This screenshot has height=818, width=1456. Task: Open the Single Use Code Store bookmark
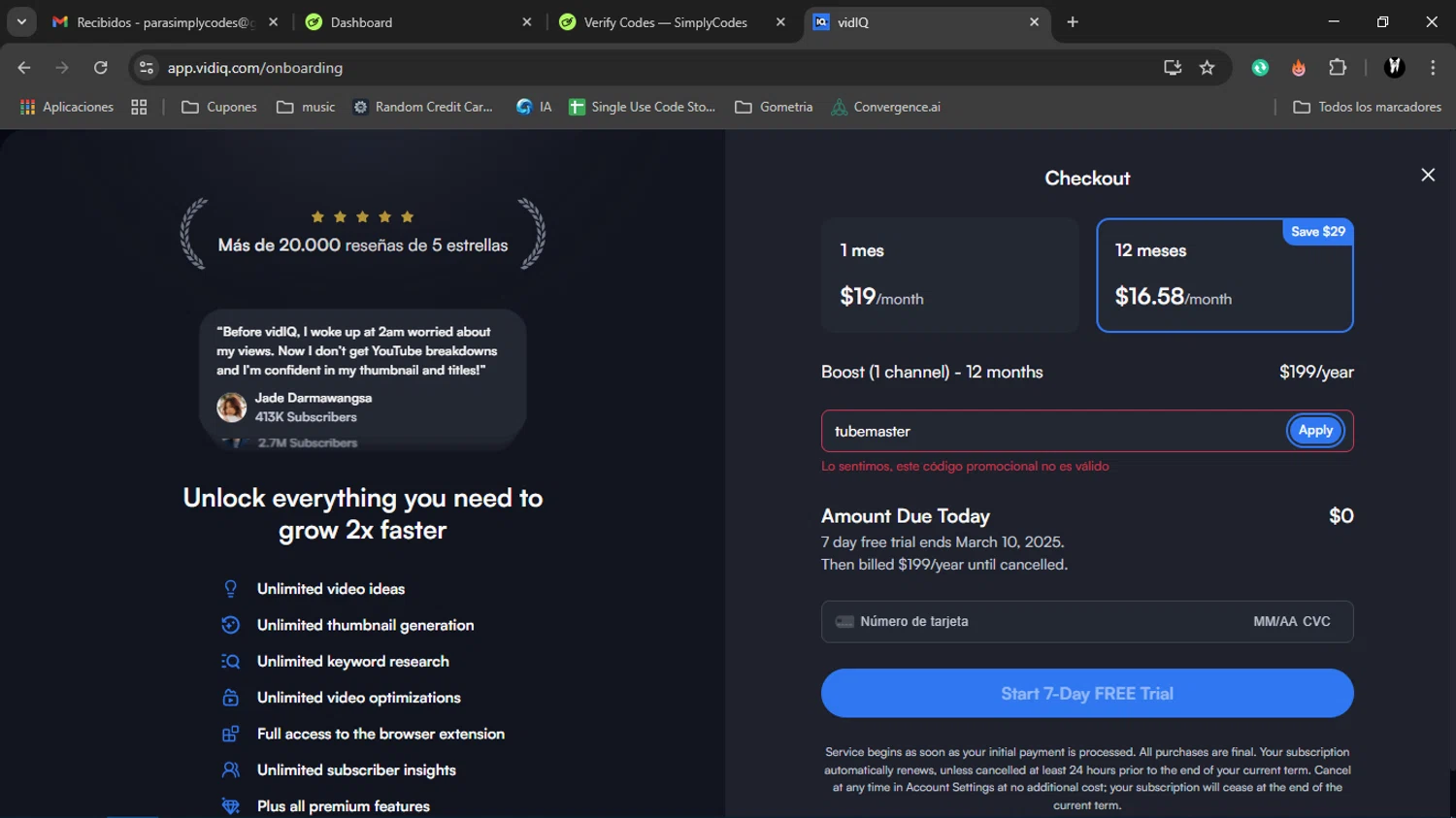(x=643, y=107)
